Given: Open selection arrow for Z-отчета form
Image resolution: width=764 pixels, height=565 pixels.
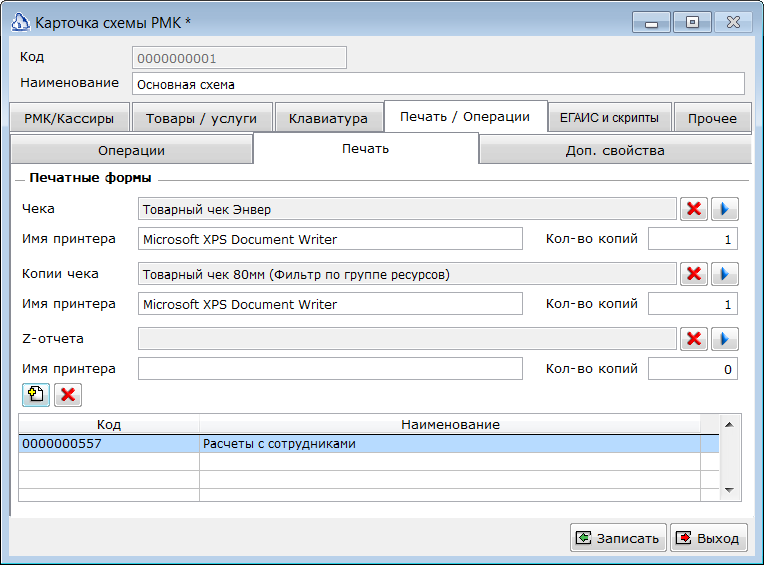Looking at the screenshot, I should click(725, 339).
